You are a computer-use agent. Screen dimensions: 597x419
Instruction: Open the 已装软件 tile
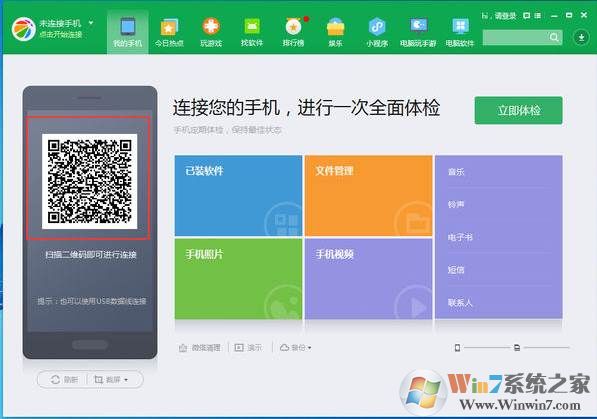click(238, 195)
